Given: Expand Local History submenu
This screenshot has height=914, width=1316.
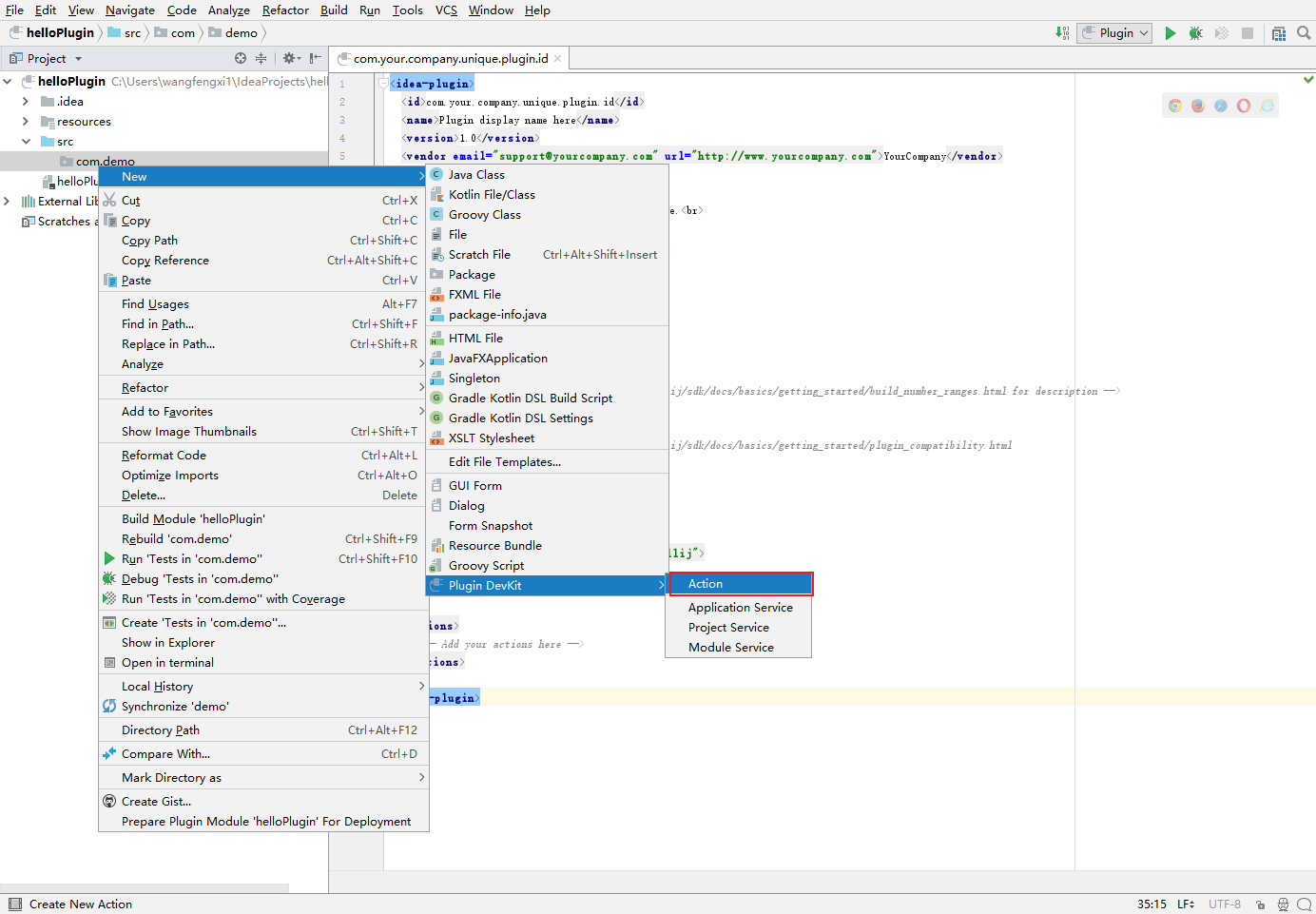Looking at the screenshot, I should point(263,686).
